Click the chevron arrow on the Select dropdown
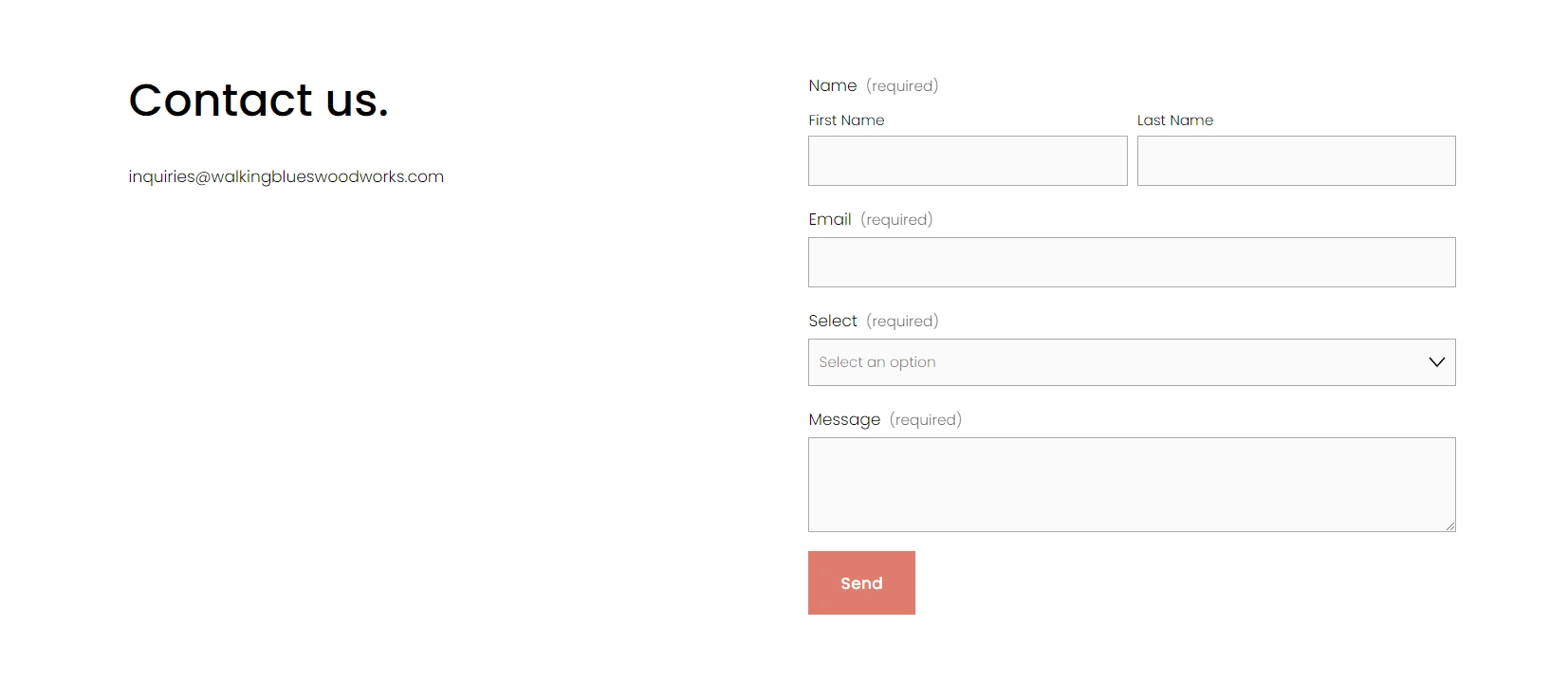 pyautogui.click(x=1436, y=362)
